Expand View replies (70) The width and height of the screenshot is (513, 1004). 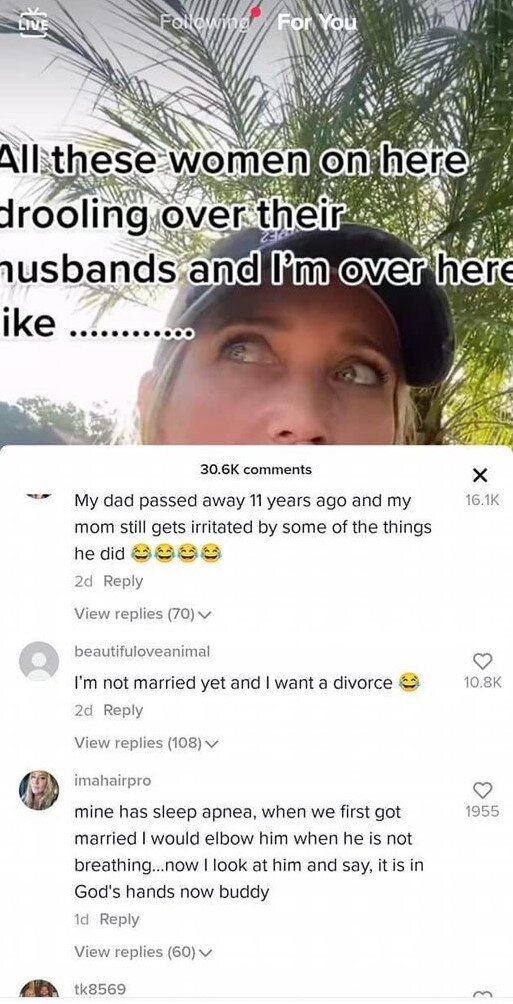[143, 614]
